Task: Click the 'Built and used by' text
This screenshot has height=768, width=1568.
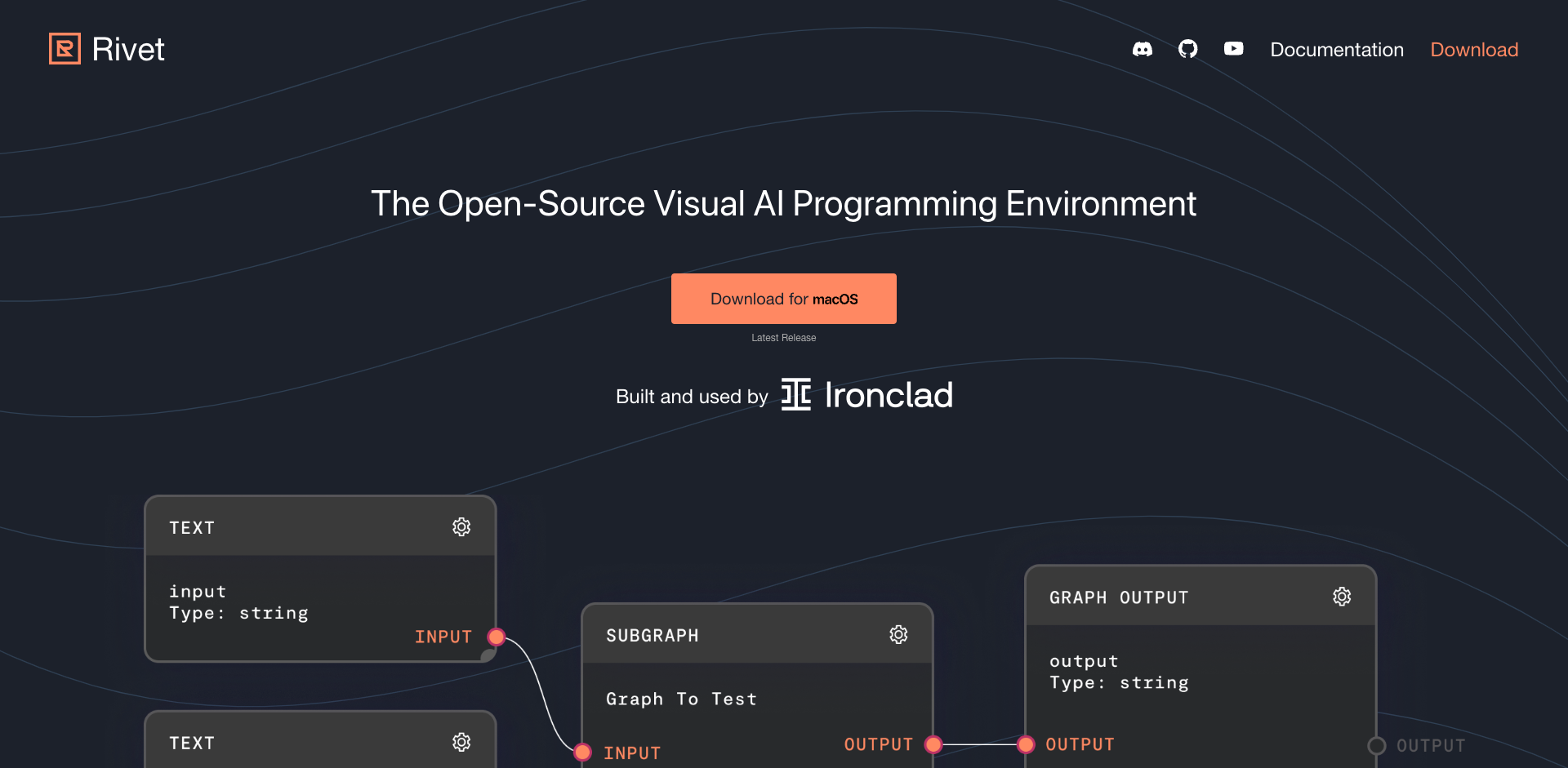Action: coord(692,397)
